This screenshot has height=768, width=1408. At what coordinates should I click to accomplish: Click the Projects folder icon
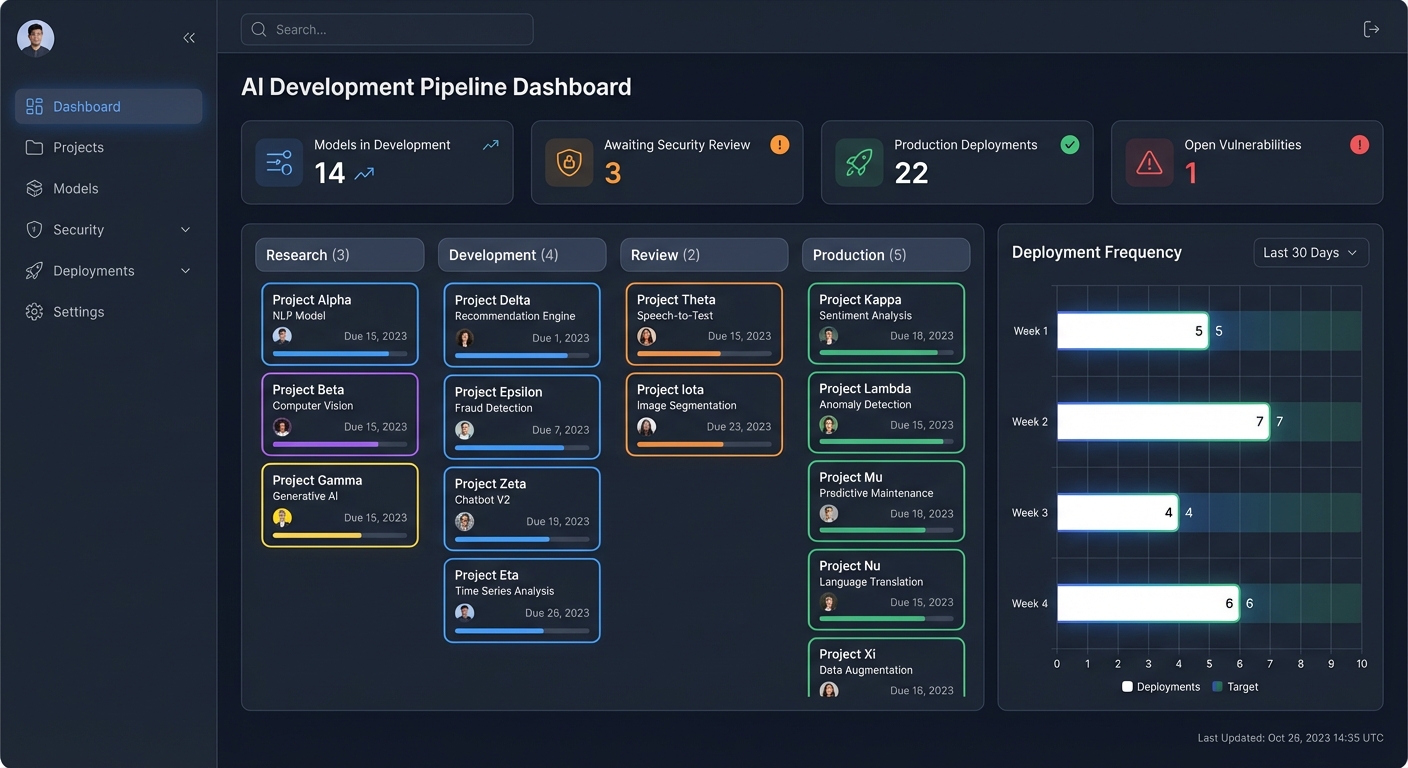33,147
